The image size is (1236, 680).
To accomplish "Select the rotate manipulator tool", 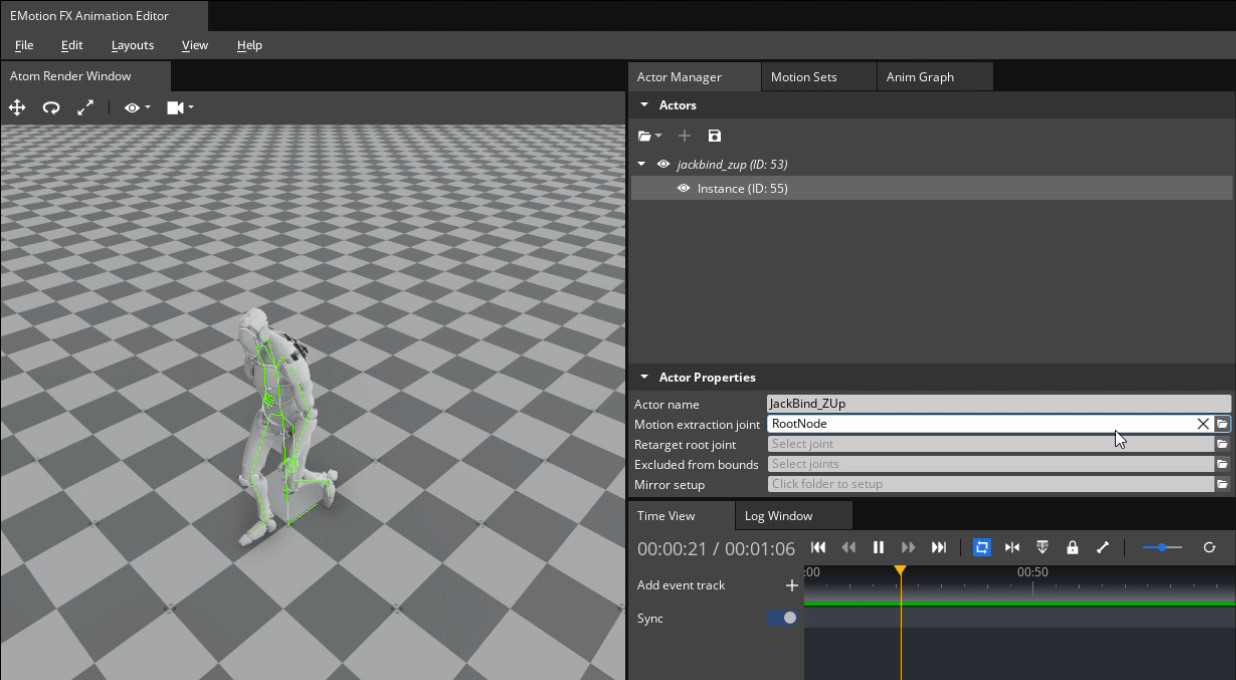I will 51,108.
